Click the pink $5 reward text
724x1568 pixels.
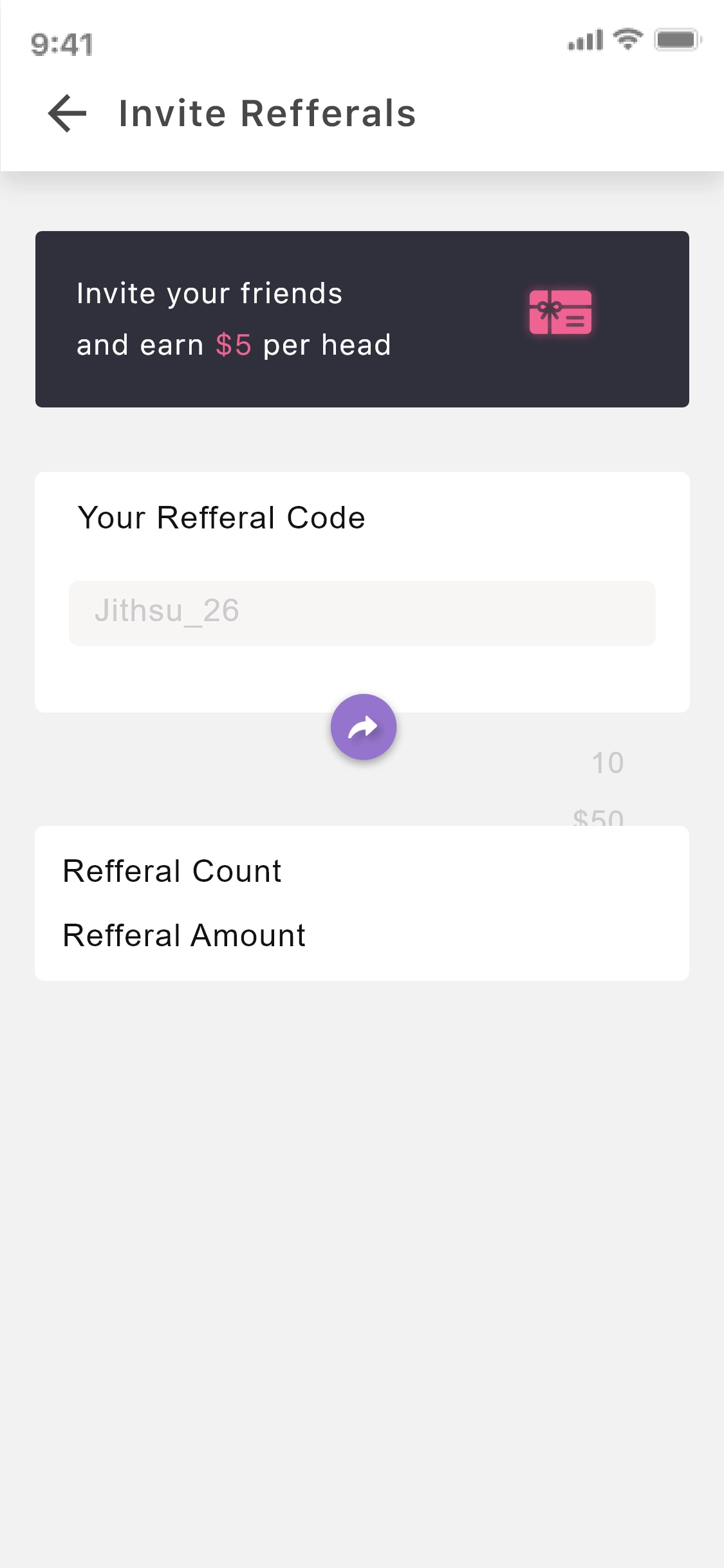(233, 345)
